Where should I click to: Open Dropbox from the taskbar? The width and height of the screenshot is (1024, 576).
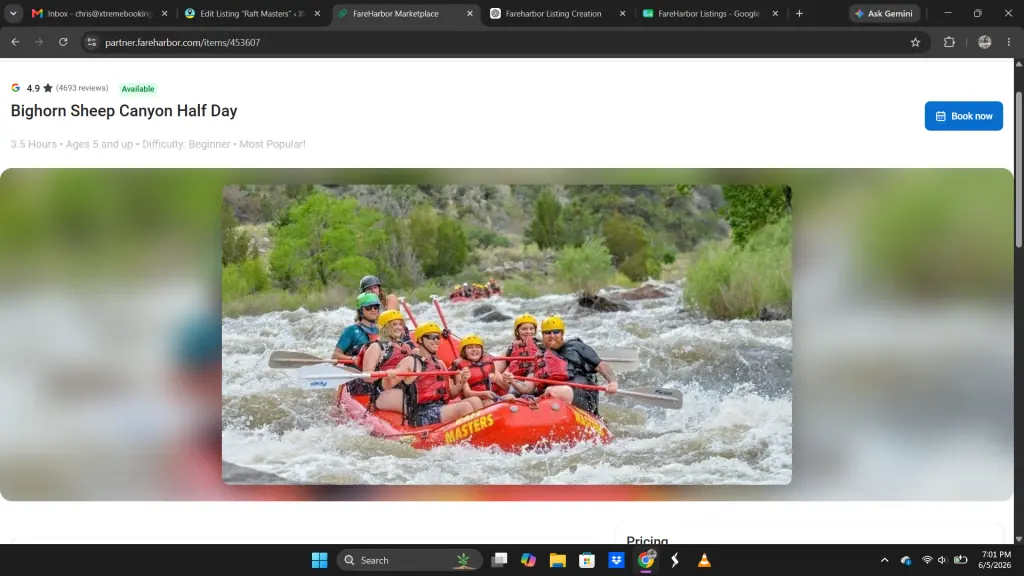(616, 560)
